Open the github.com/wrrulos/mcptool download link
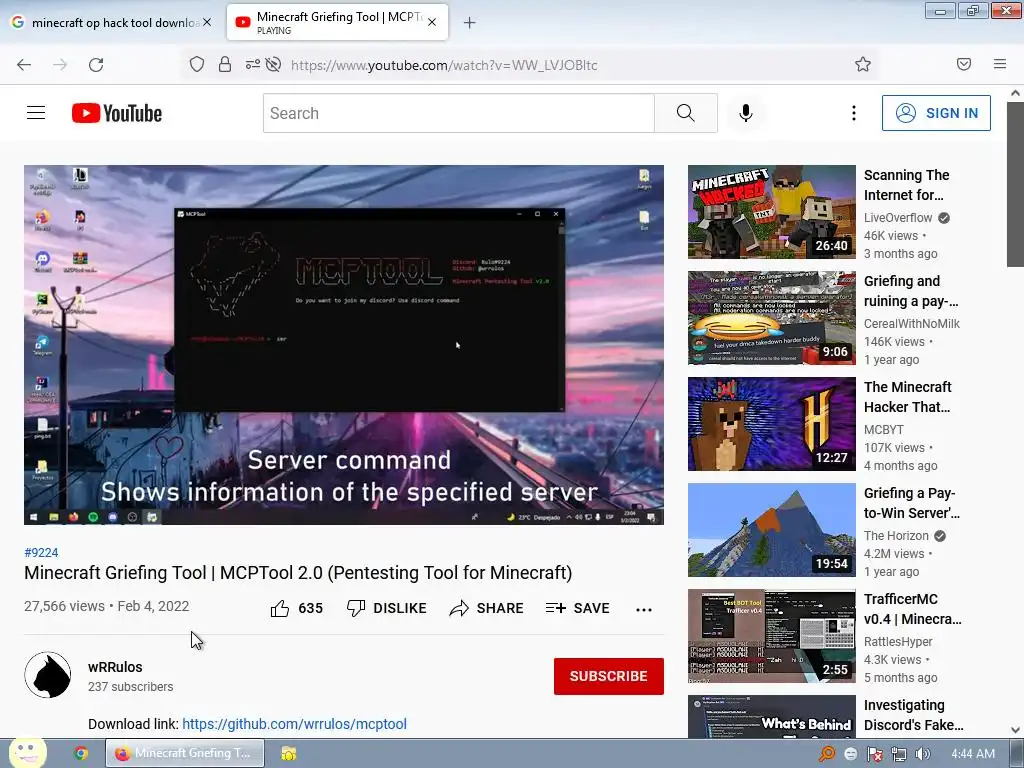Viewport: 1024px width, 768px height. (295, 724)
